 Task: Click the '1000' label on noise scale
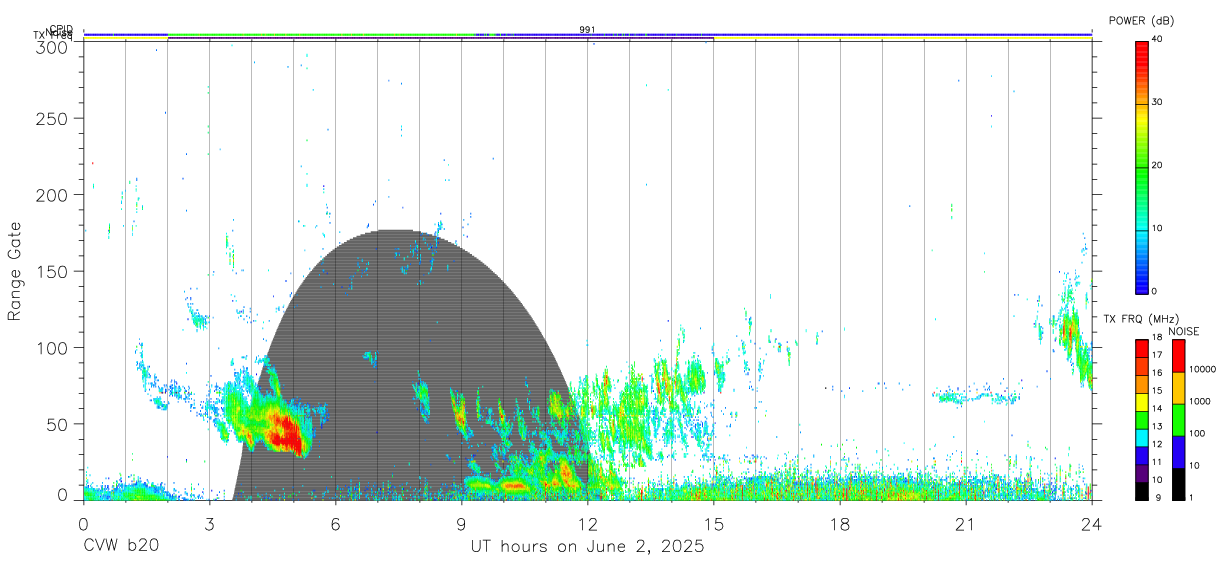pyautogui.click(x=1199, y=401)
